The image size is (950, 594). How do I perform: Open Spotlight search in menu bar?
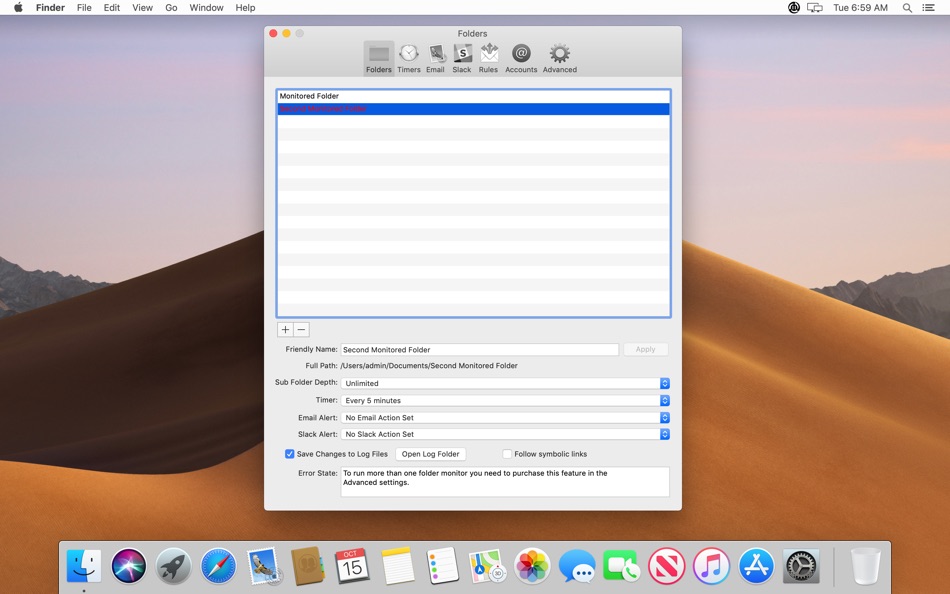[907, 8]
